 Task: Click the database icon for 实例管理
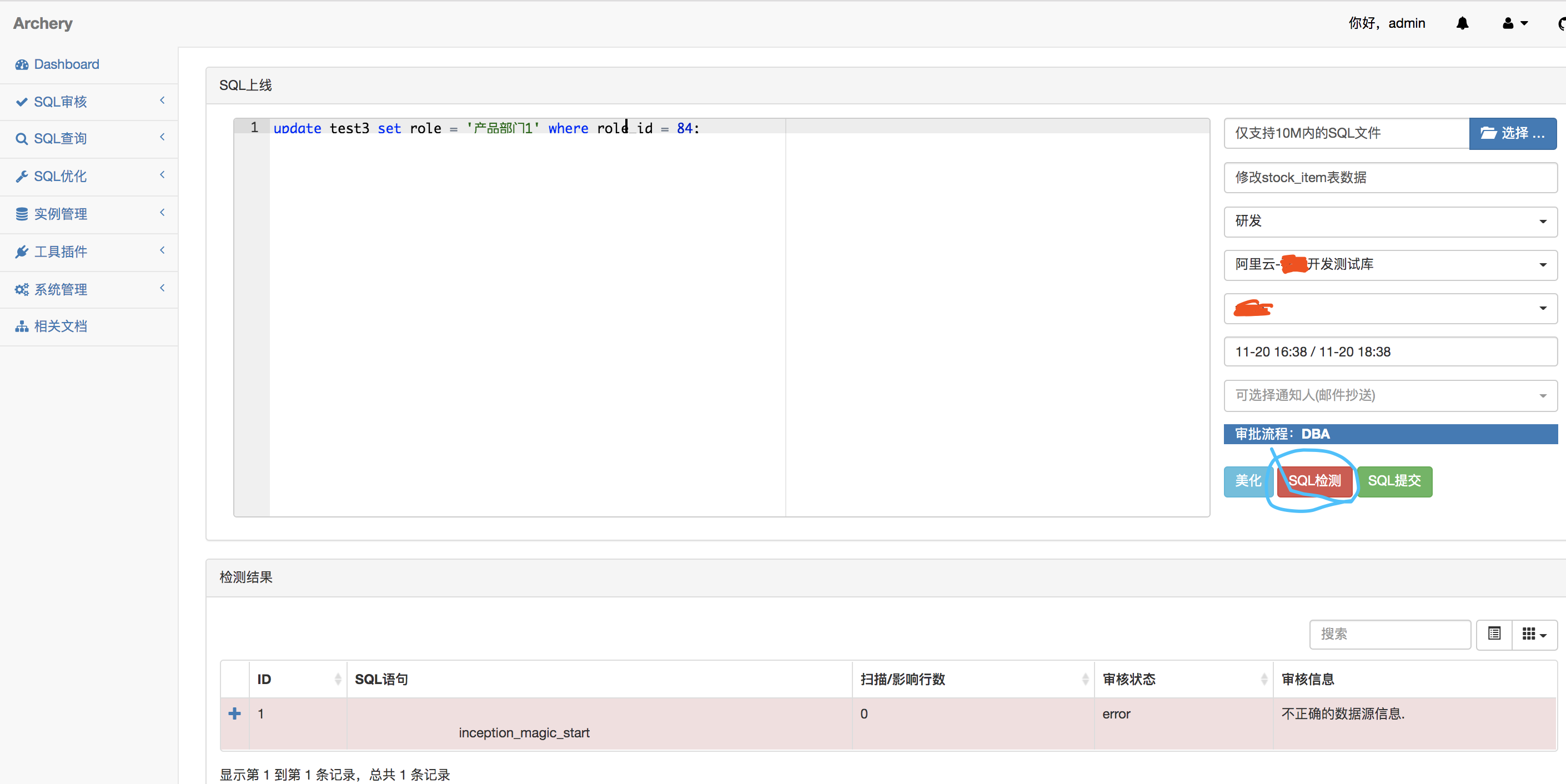click(x=22, y=214)
